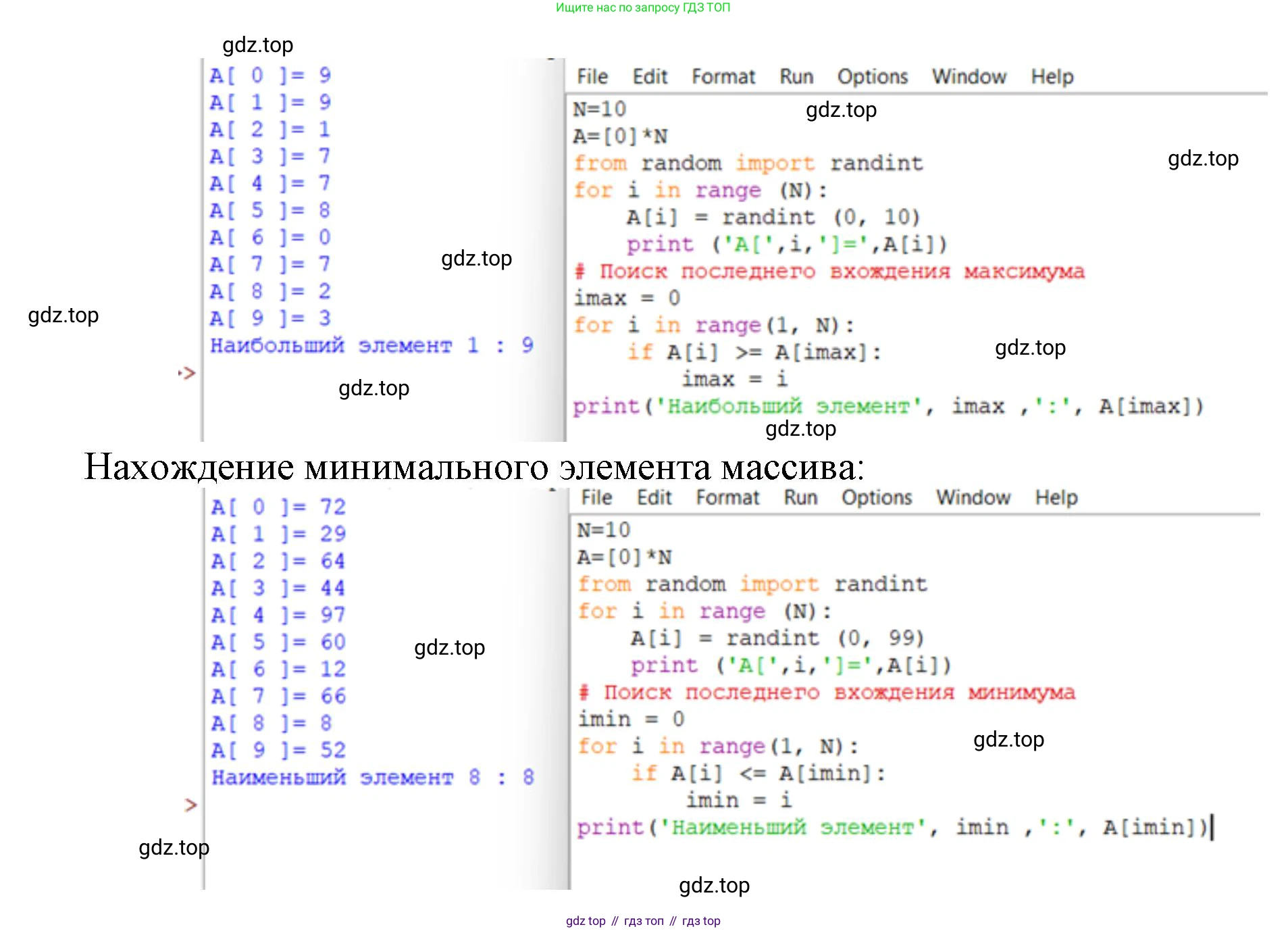The height and width of the screenshot is (931, 1288).
Task: Open Edit menu in lower editor
Action: pyautogui.click(x=654, y=497)
